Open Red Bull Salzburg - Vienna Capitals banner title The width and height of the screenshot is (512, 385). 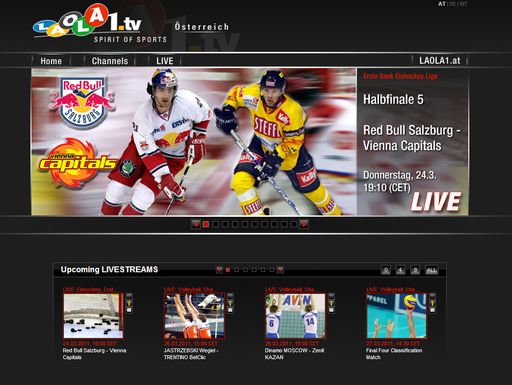(411, 138)
